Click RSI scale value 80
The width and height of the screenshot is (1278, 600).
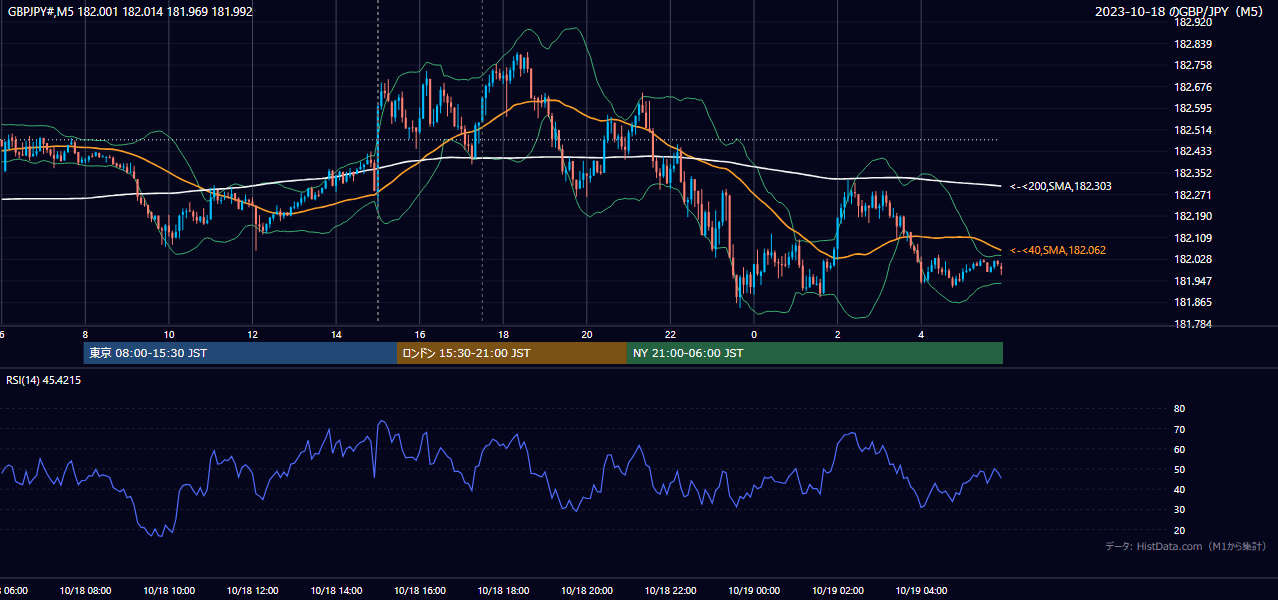coord(1179,409)
